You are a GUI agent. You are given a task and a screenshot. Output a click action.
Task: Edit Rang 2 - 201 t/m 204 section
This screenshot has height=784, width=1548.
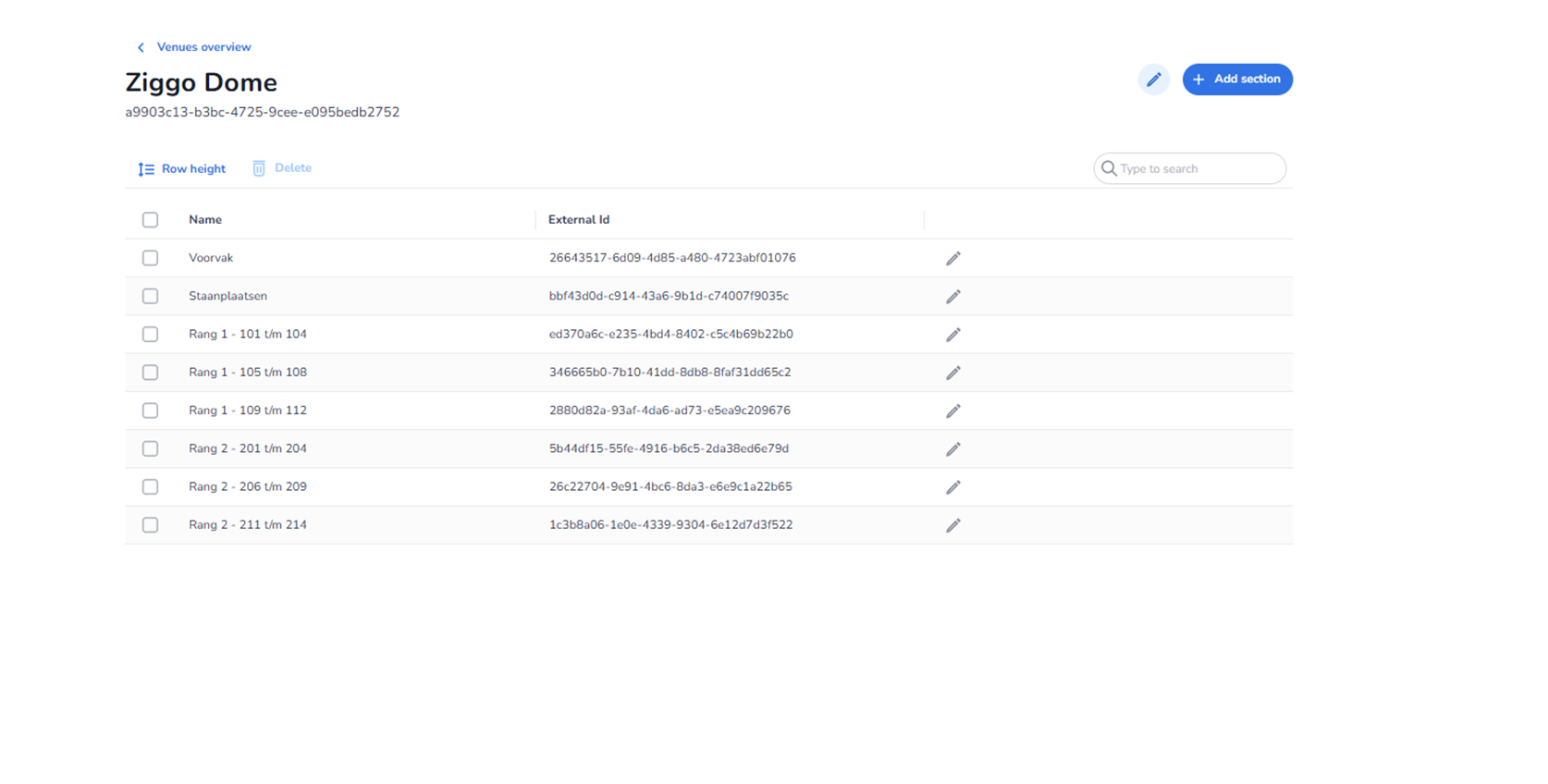coord(952,449)
